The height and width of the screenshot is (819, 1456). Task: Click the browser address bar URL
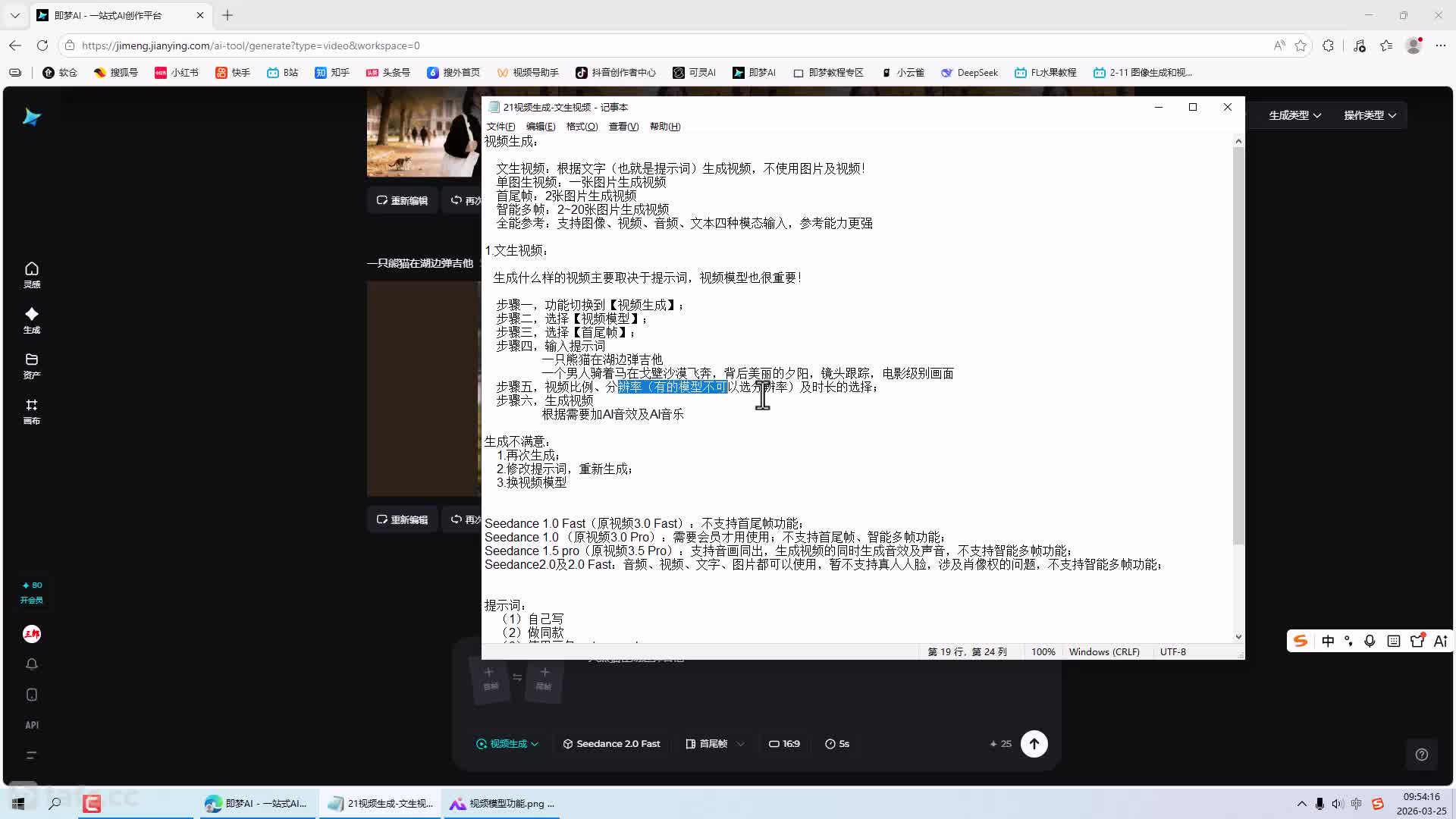coord(250,45)
